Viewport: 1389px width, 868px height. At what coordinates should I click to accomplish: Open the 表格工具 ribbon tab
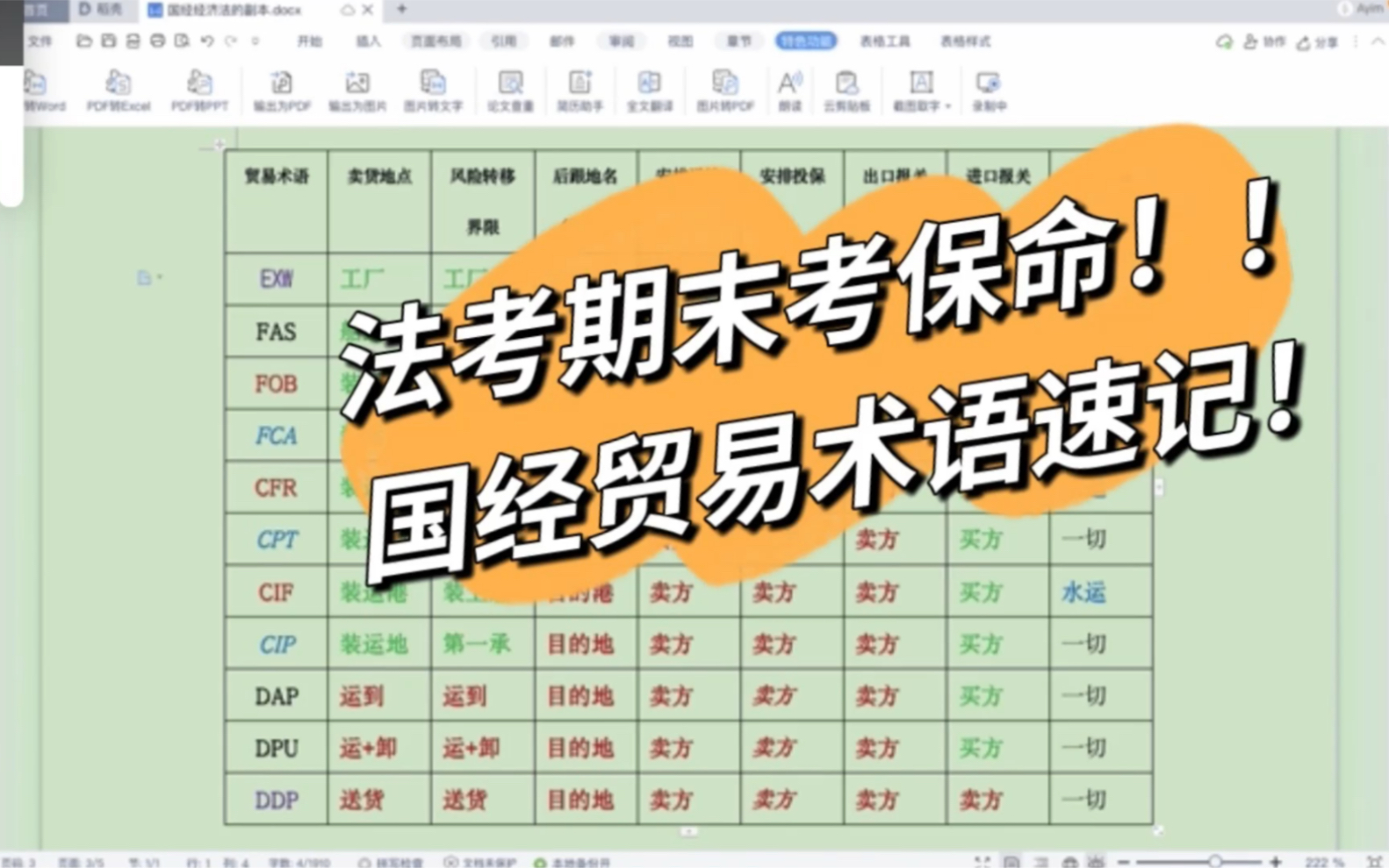[x=884, y=41]
